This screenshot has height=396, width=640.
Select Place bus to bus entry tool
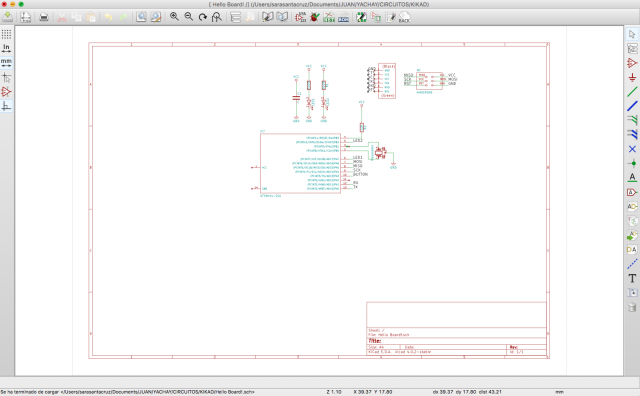coord(632,134)
